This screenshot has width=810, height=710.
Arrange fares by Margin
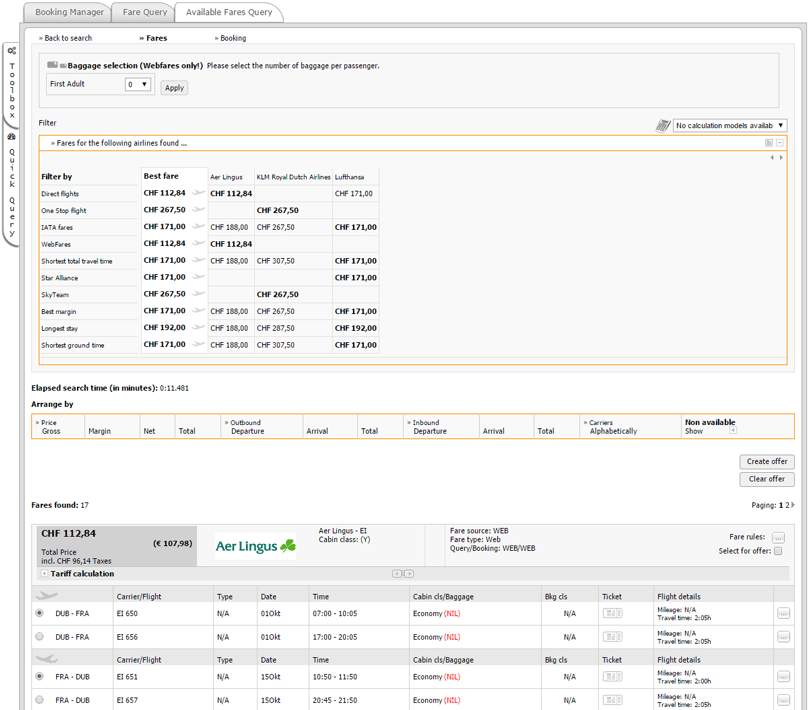tap(100, 431)
